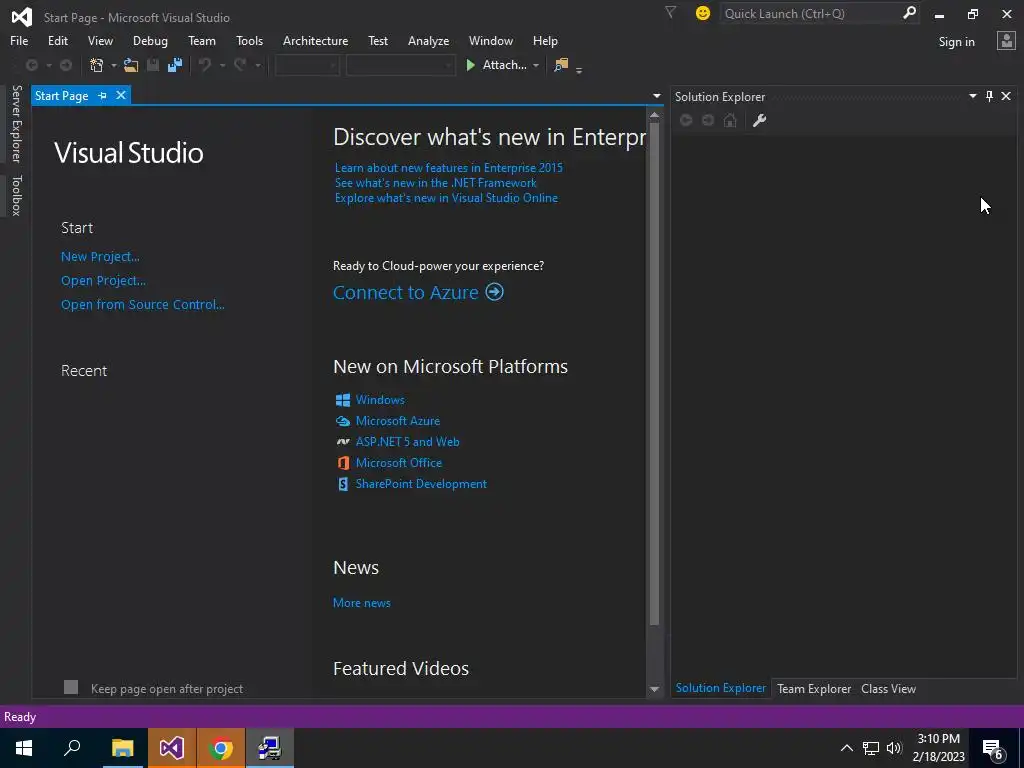Click the Connect to Azure arrow circle icon
The height and width of the screenshot is (768, 1024).
(494, 292)
